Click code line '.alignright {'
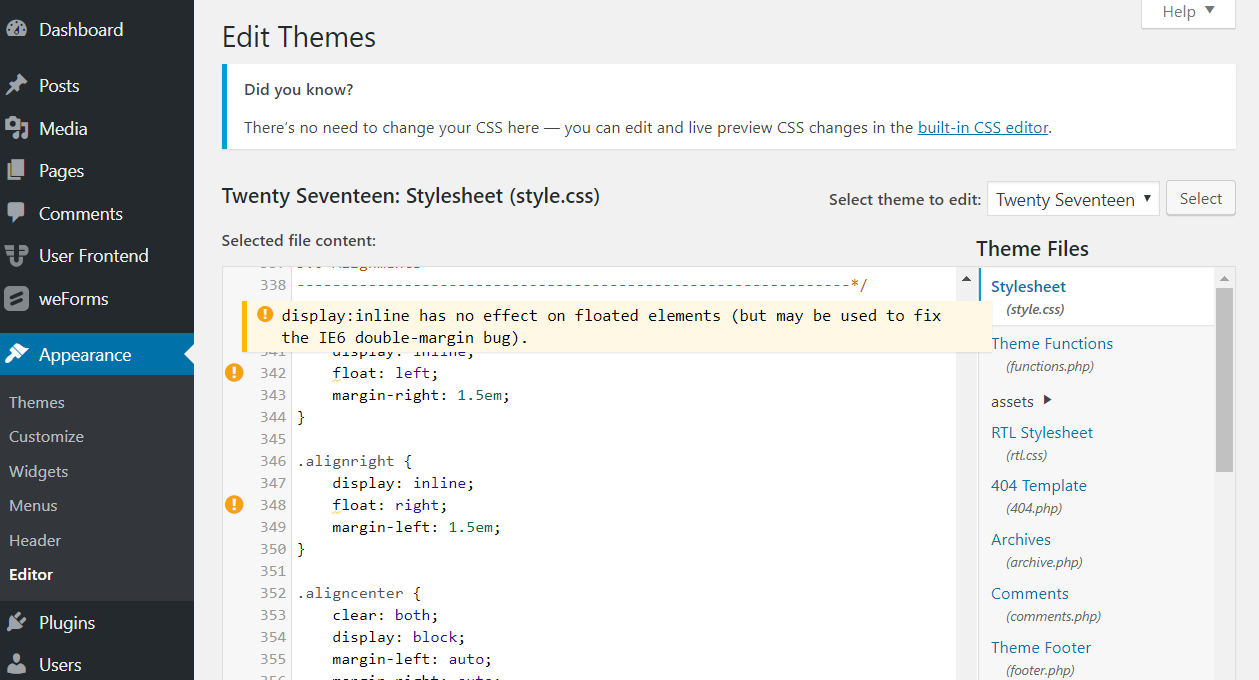This screenshot has height=680, width=1259. click(354, 461)
